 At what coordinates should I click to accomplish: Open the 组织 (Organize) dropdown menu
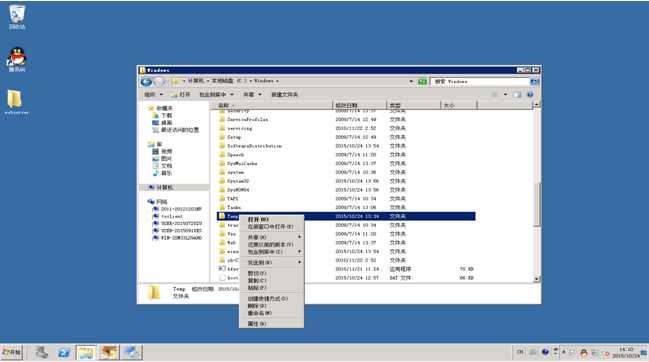point(154,95)
